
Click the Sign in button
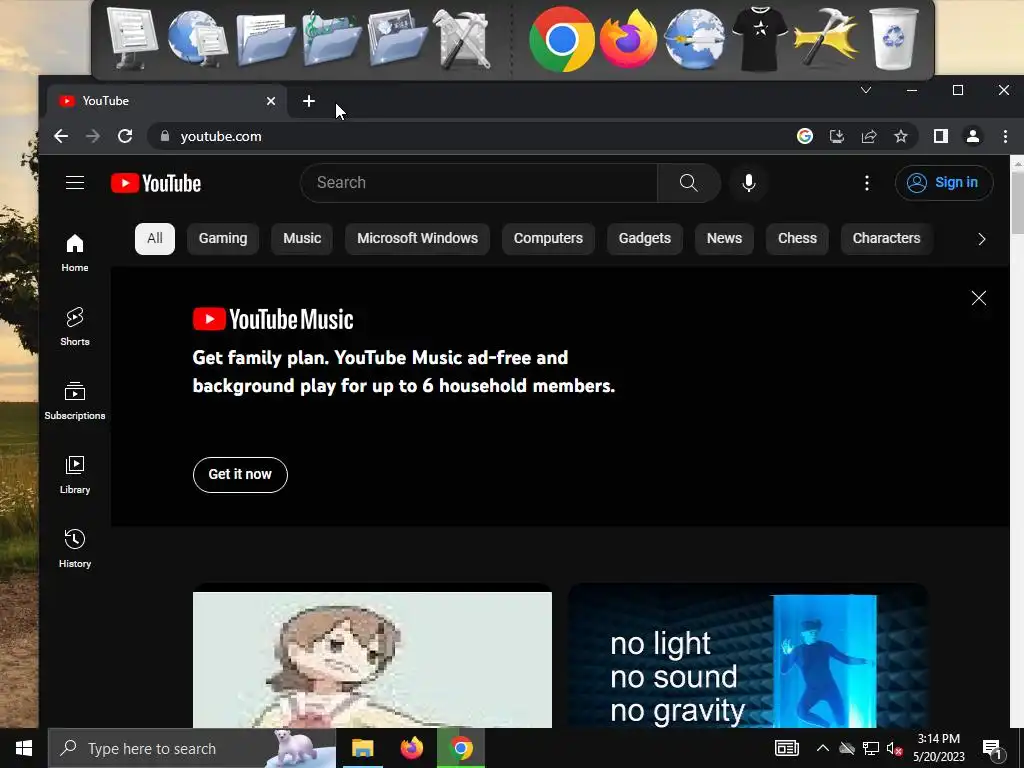pyautogui.click(x=944, y=183)
